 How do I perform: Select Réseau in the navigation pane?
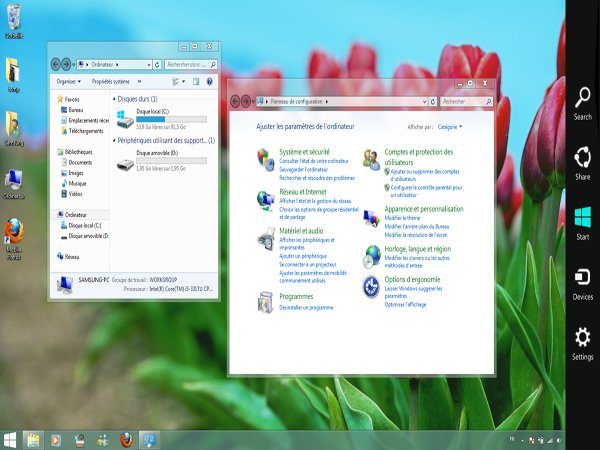click(x=68, y=257)
